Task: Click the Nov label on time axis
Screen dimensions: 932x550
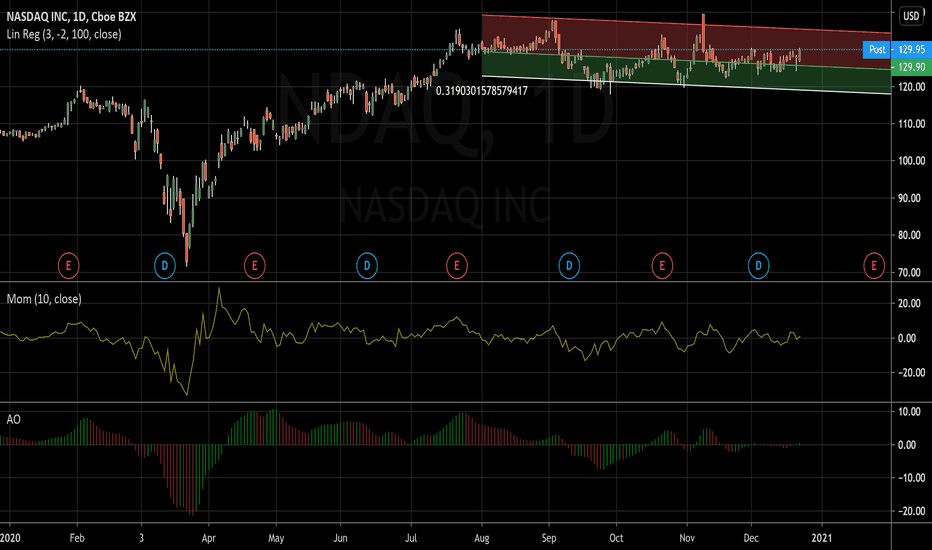Action: [x=687, y=538]
